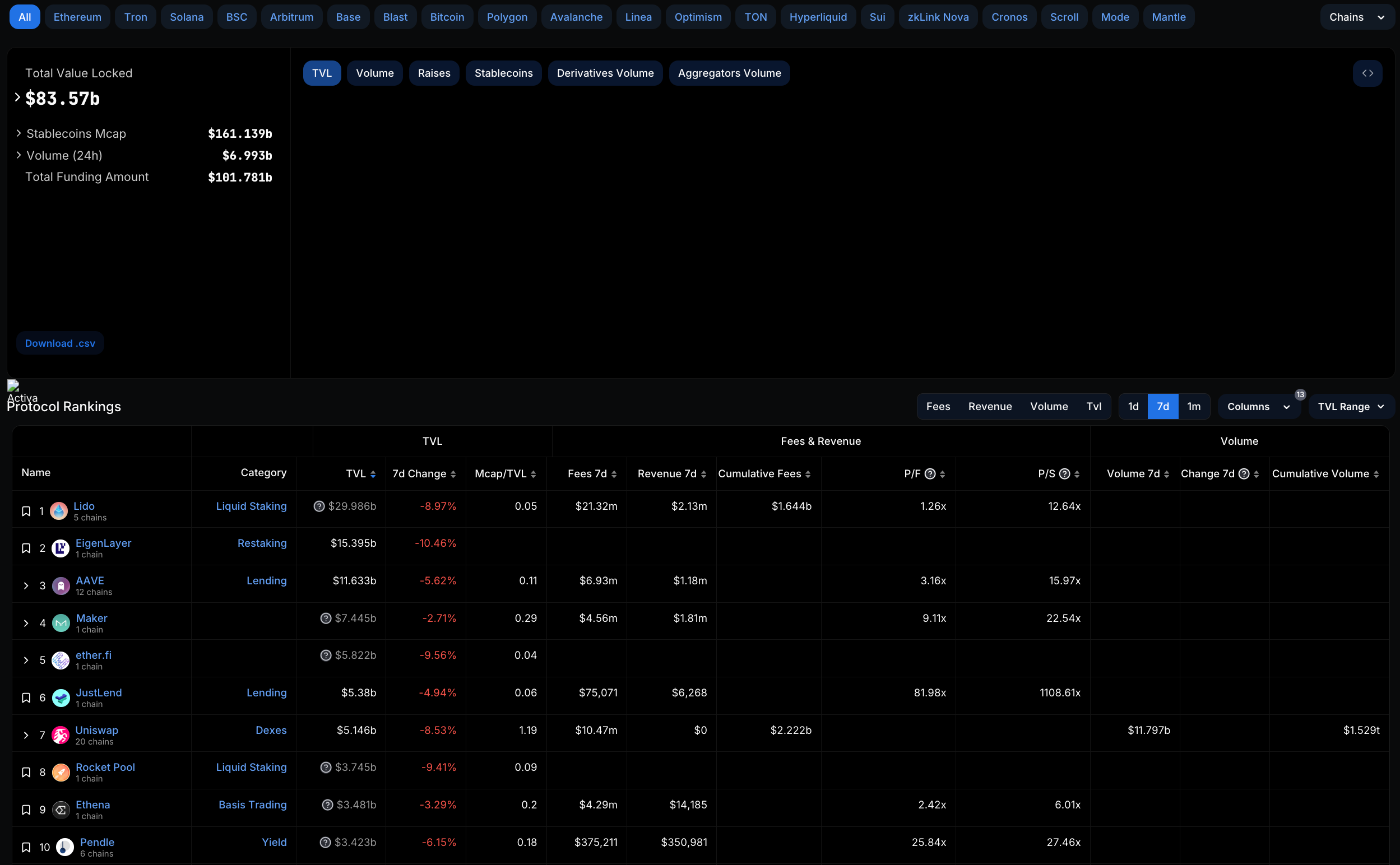The width and height of the screenshot is (1400, 865).
Task: Expand Stablecoins Mcap details
Action: click(19, 133)
